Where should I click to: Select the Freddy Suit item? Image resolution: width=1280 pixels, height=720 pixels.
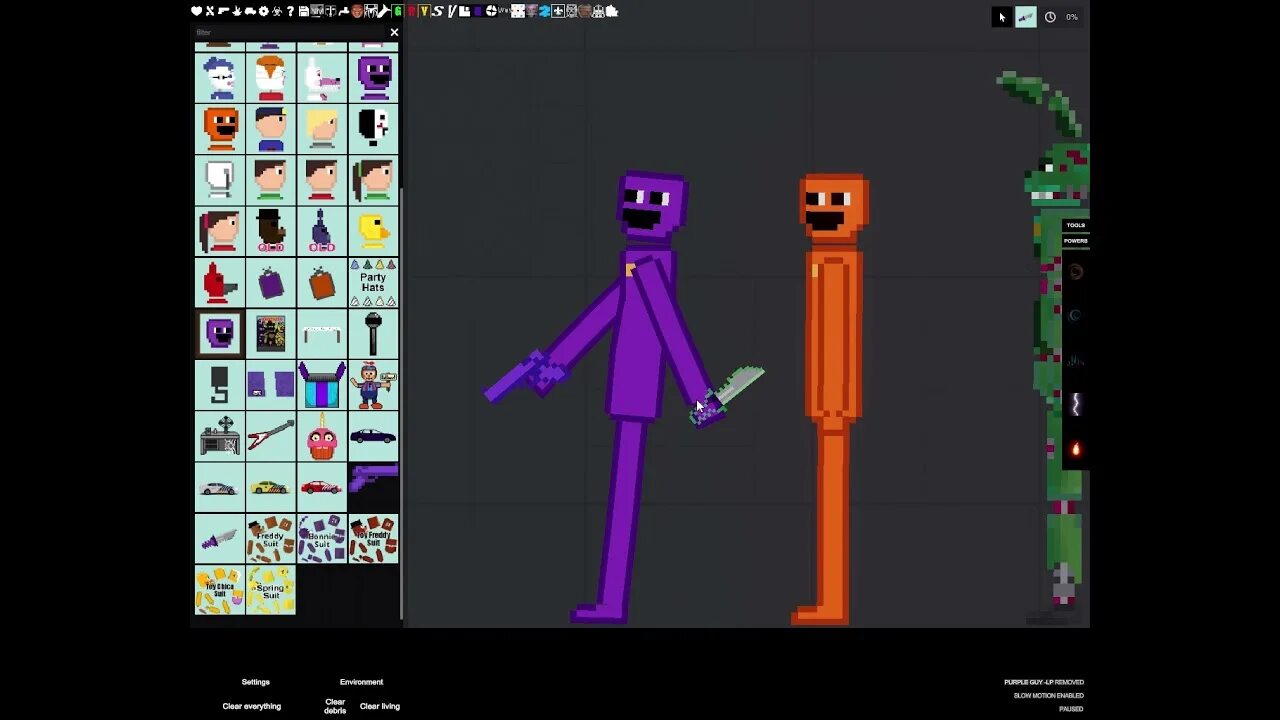(271, 538)
